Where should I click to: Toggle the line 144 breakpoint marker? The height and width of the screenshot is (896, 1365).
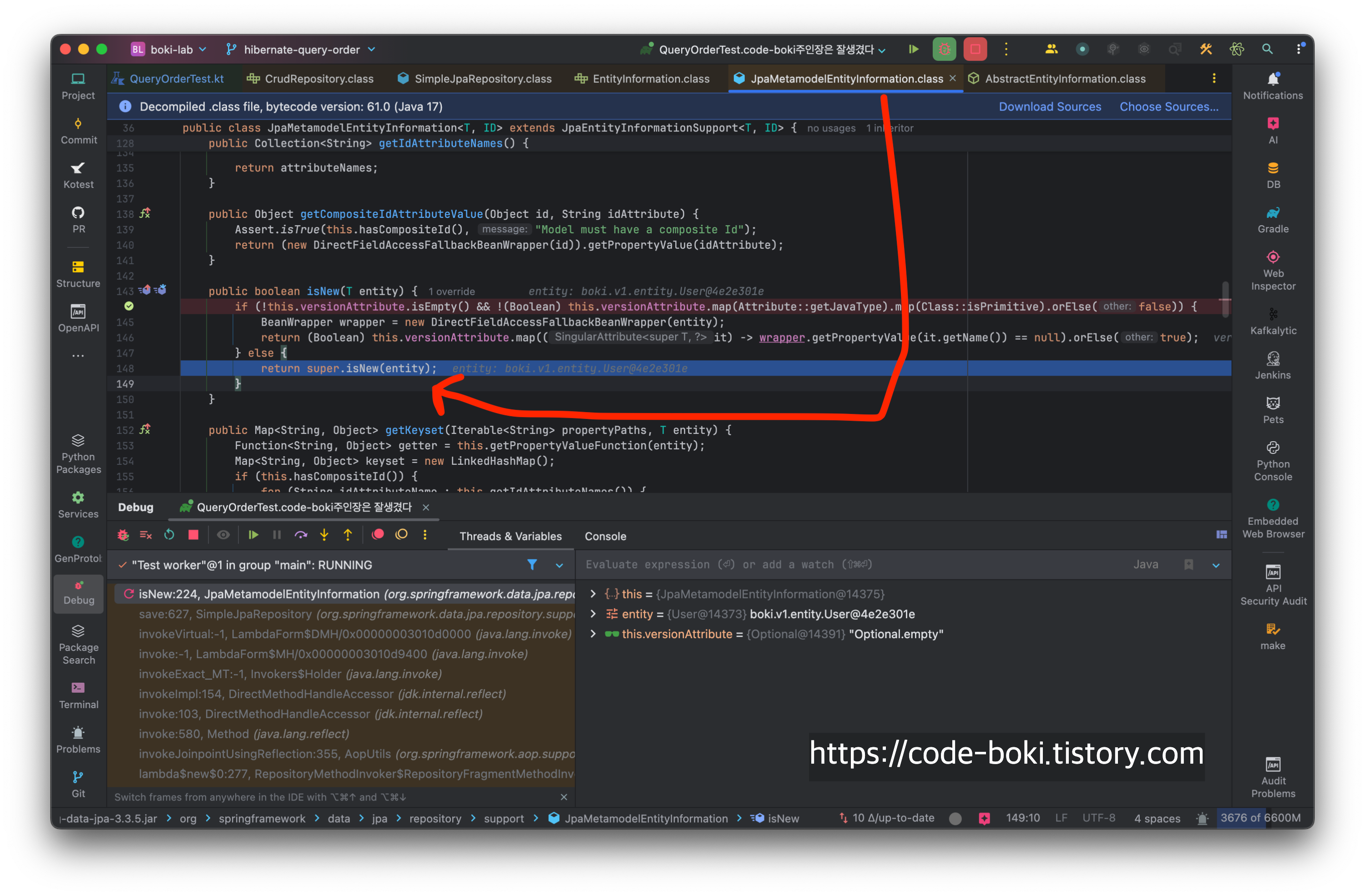[x=129, y=306]
